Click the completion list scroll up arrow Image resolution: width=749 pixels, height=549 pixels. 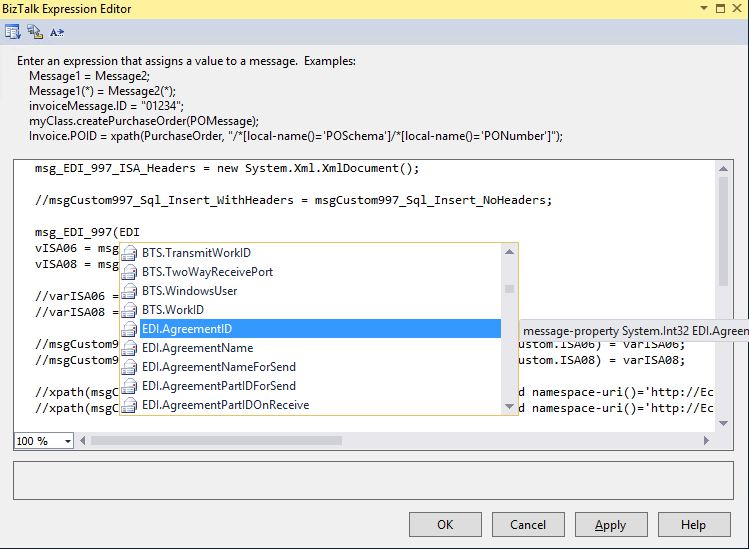click(x=509, y=252)
